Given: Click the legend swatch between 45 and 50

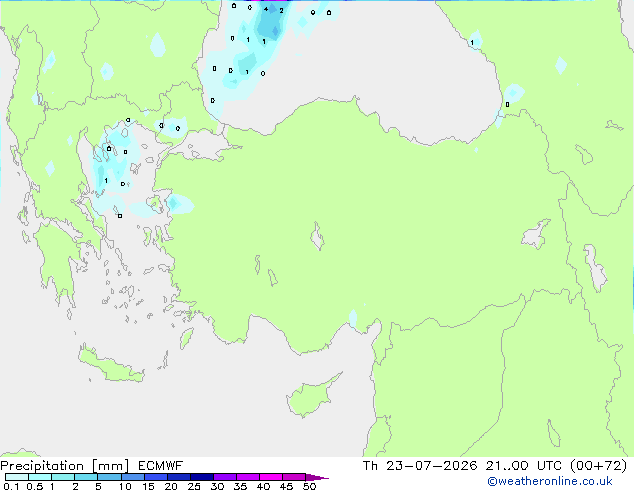Looking at the screenshot, I should click(294, 477).
